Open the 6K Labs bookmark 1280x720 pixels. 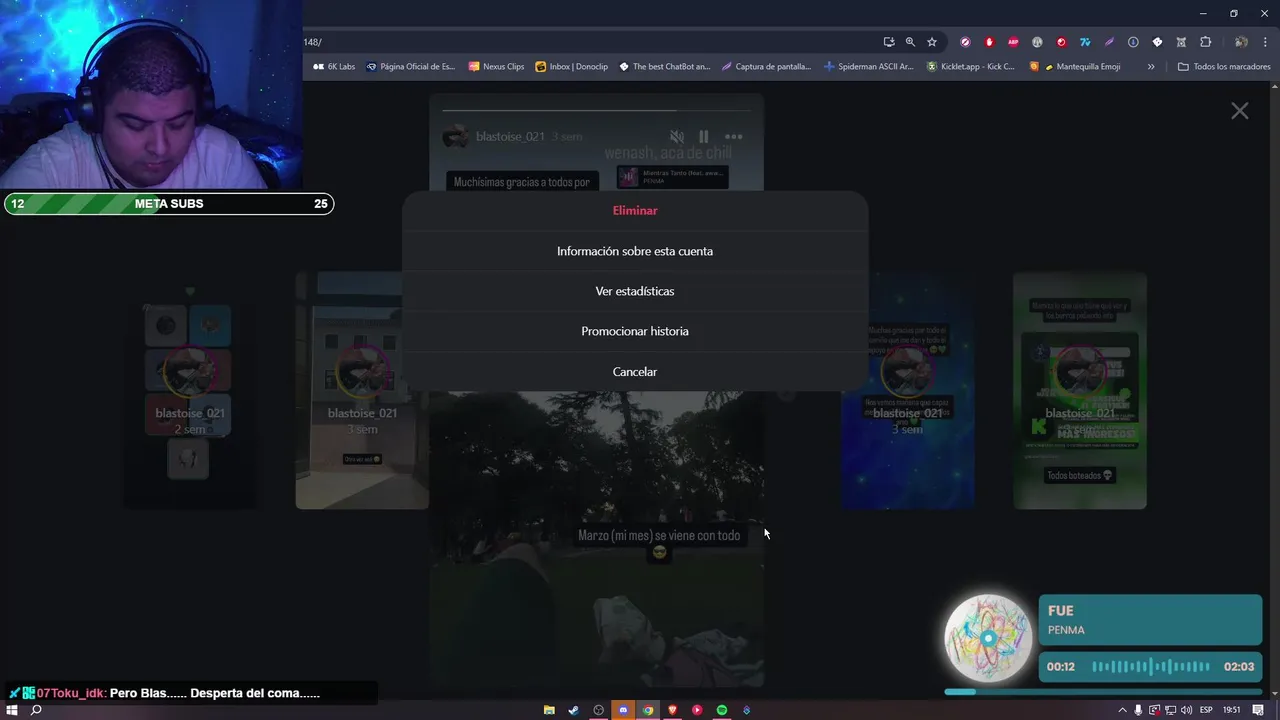(334, 67)
